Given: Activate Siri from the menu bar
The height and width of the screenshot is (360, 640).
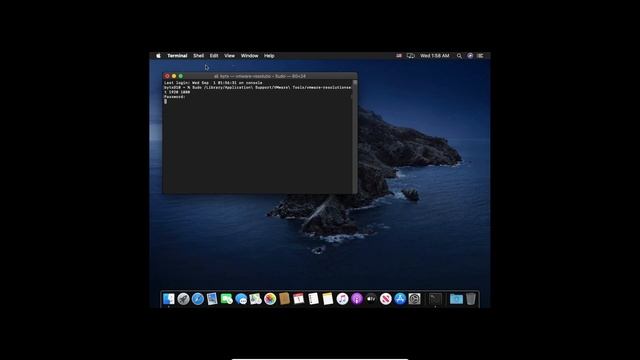Looking at the screenshot, I should [x=470, y=56].
